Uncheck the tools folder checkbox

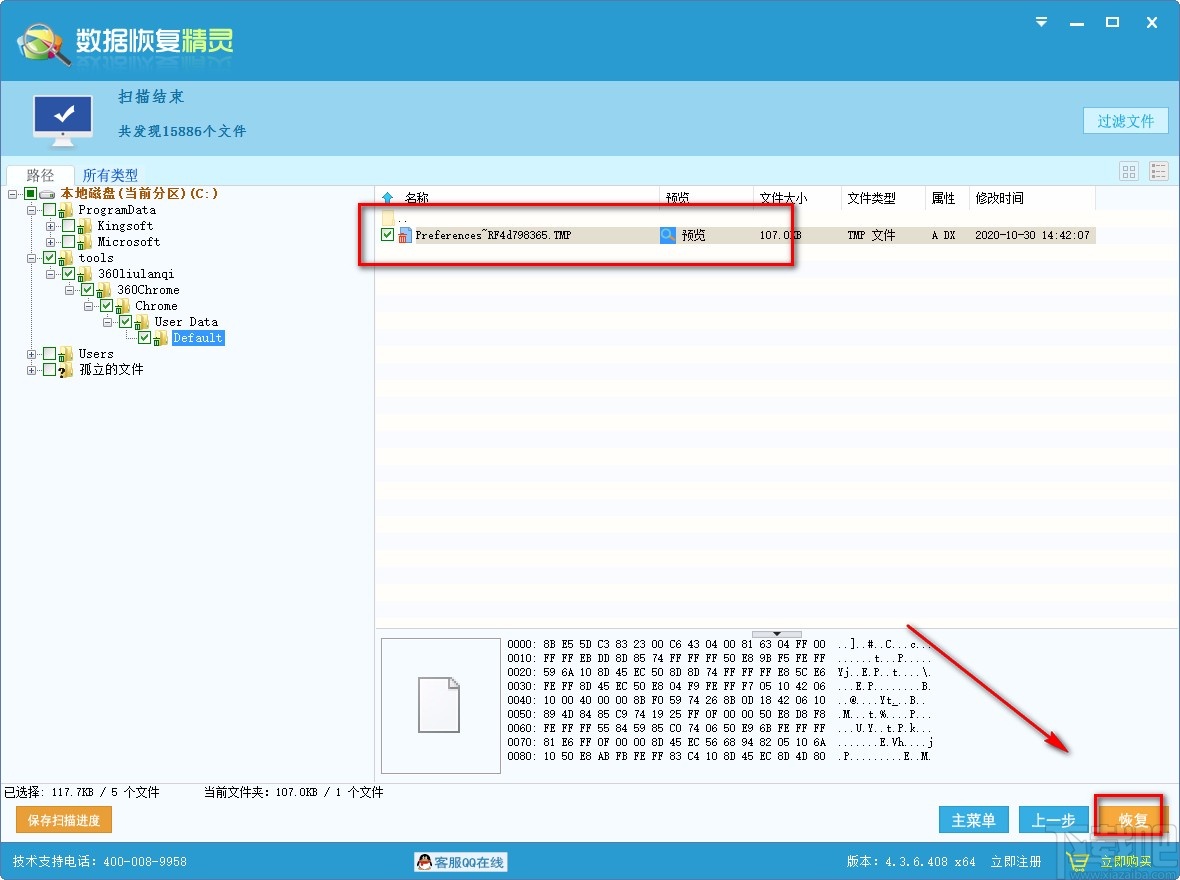tap(50, 257)
